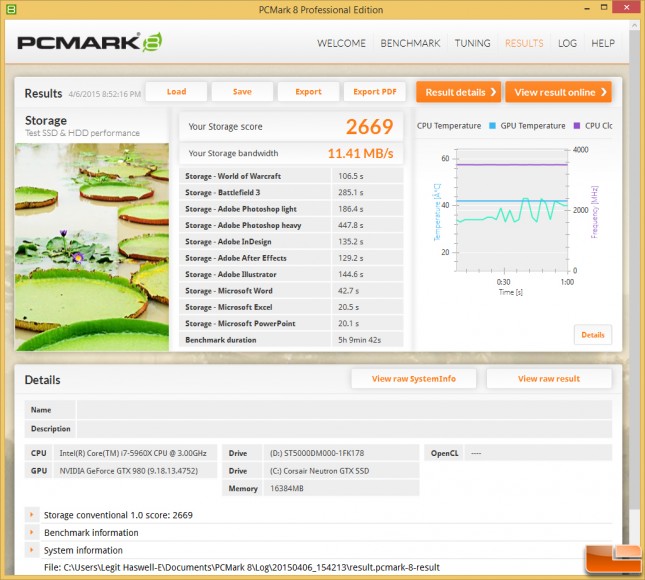Click the Load button

(176, 92)
